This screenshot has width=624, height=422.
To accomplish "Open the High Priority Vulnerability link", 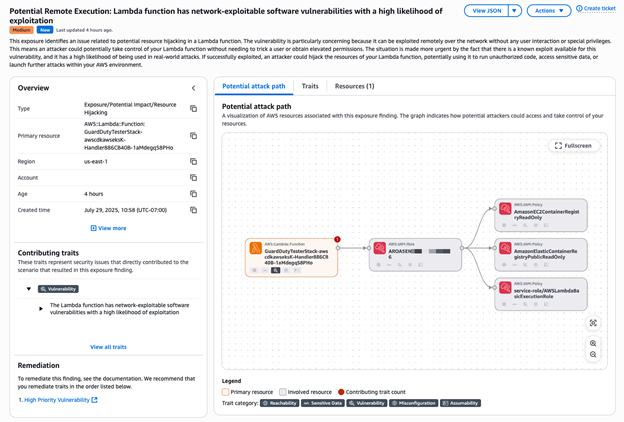I will [61, 400].
